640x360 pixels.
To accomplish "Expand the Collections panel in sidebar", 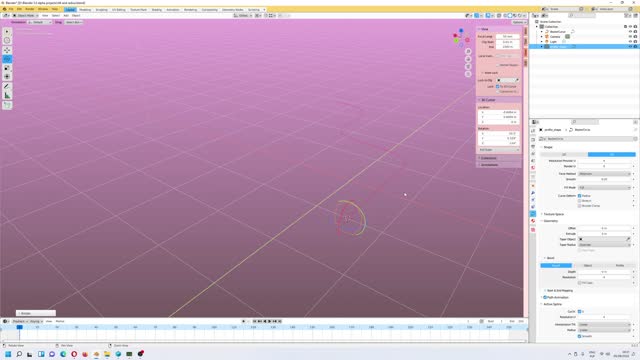I will 488,158.
